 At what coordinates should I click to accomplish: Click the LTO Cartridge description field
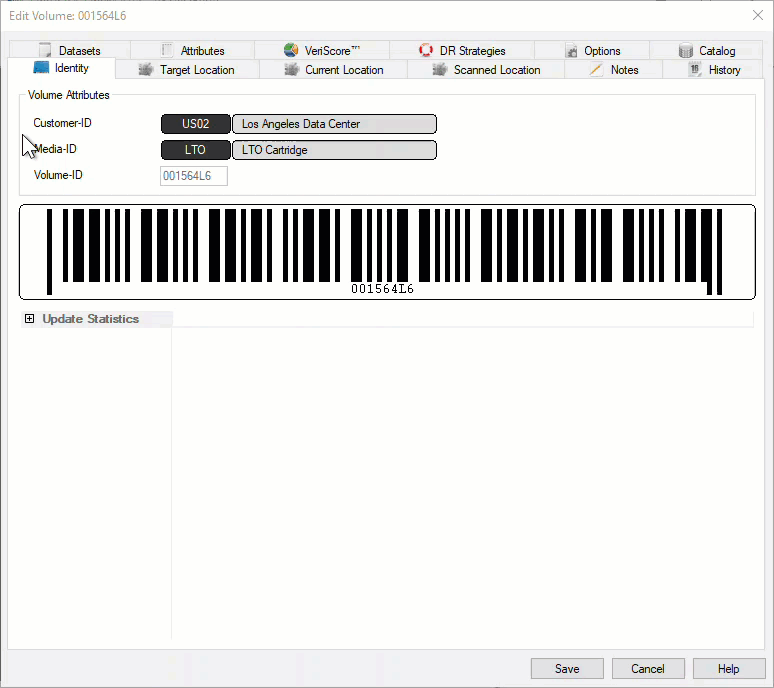334,150
